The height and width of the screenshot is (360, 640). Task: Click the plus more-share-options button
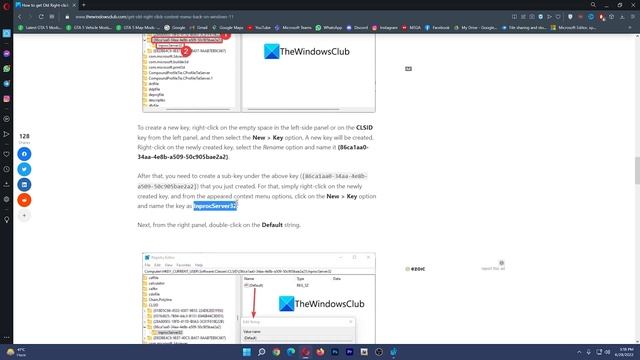pos(24,216)
